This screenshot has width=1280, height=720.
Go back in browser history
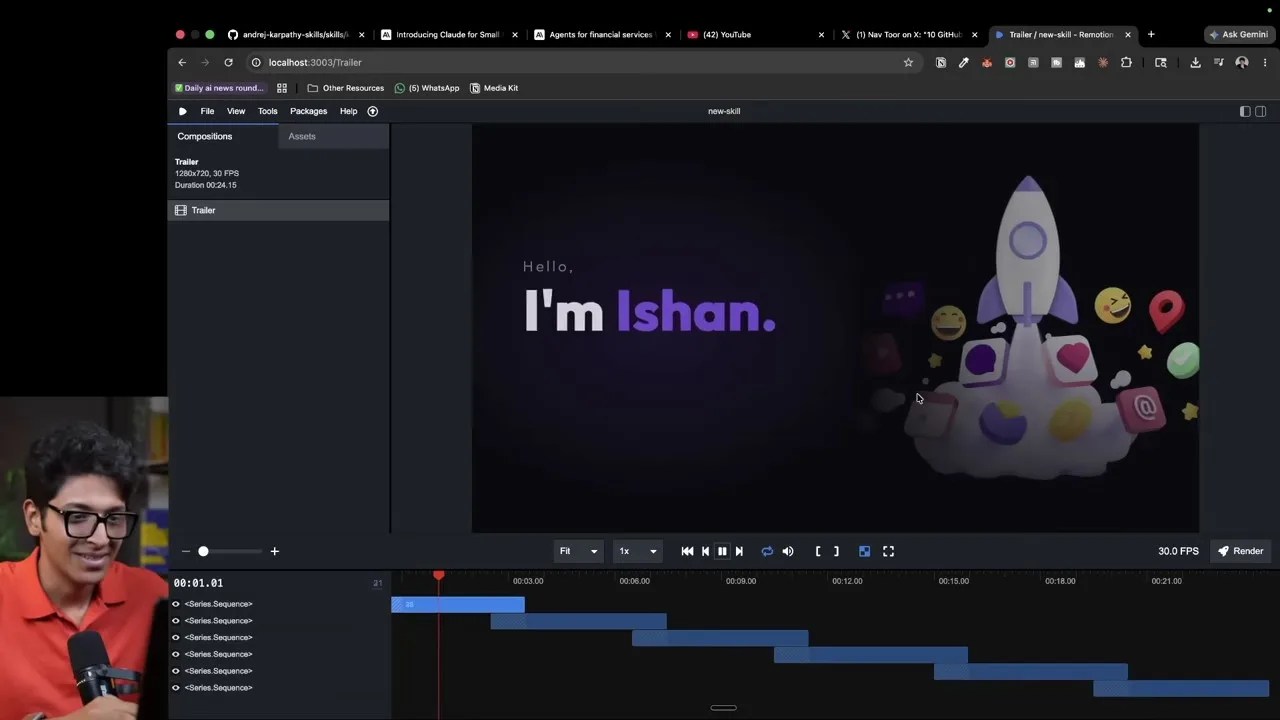pos(182,62)
